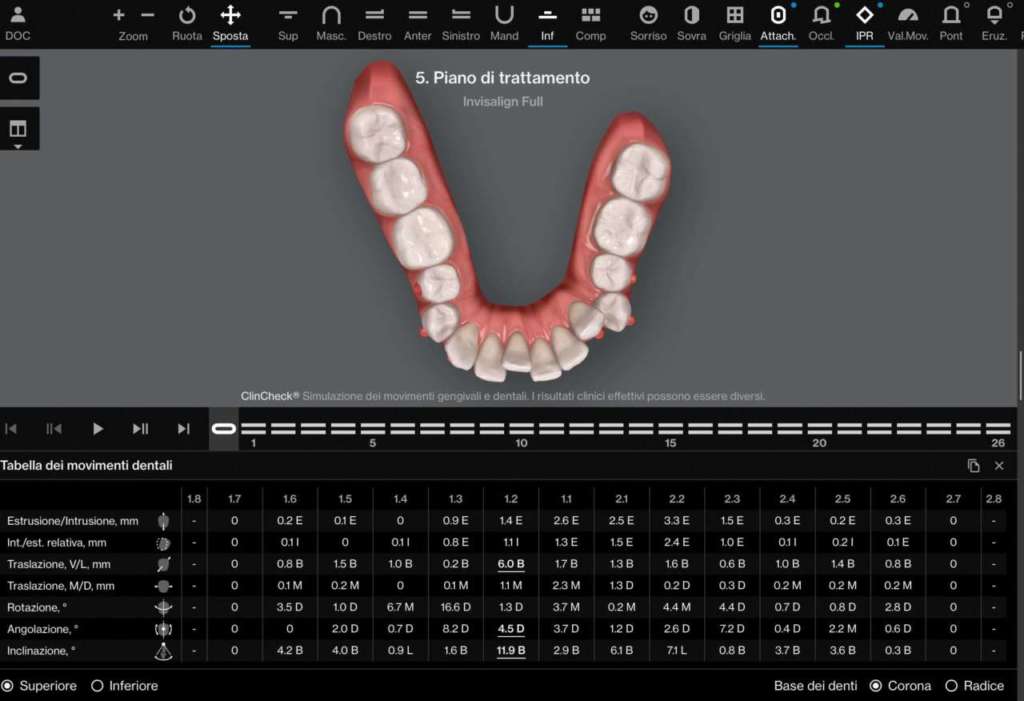The image size is (1024, 701).
Task: Select the initial stage oval marker
Action: point(224,429)
